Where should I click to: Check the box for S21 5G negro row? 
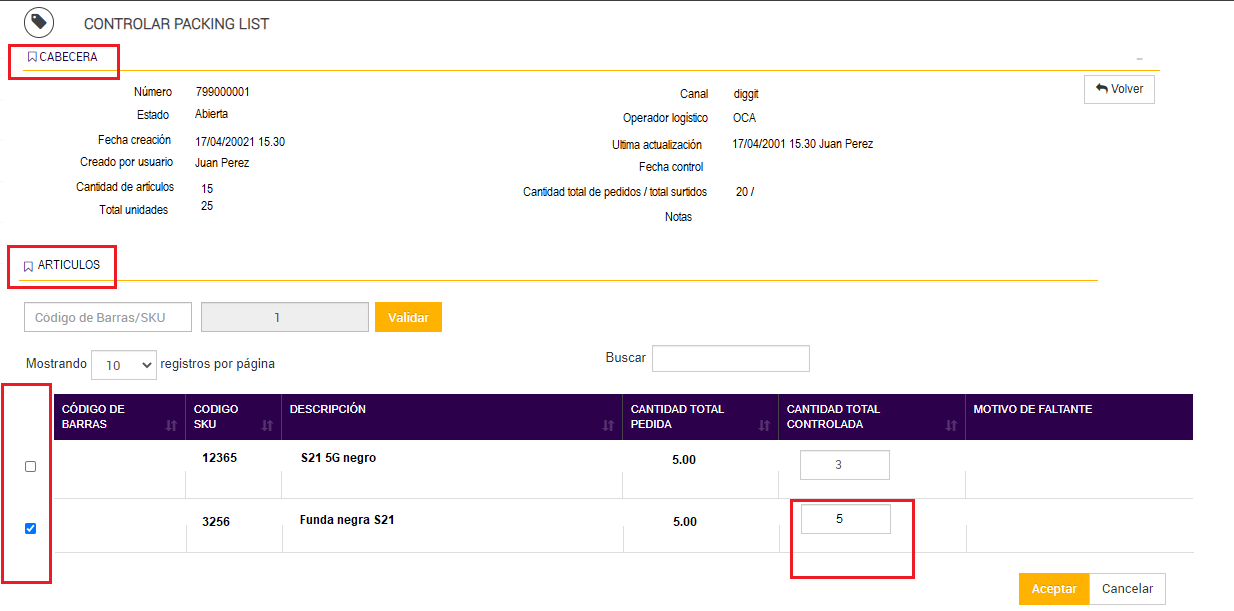pos(30,467)
